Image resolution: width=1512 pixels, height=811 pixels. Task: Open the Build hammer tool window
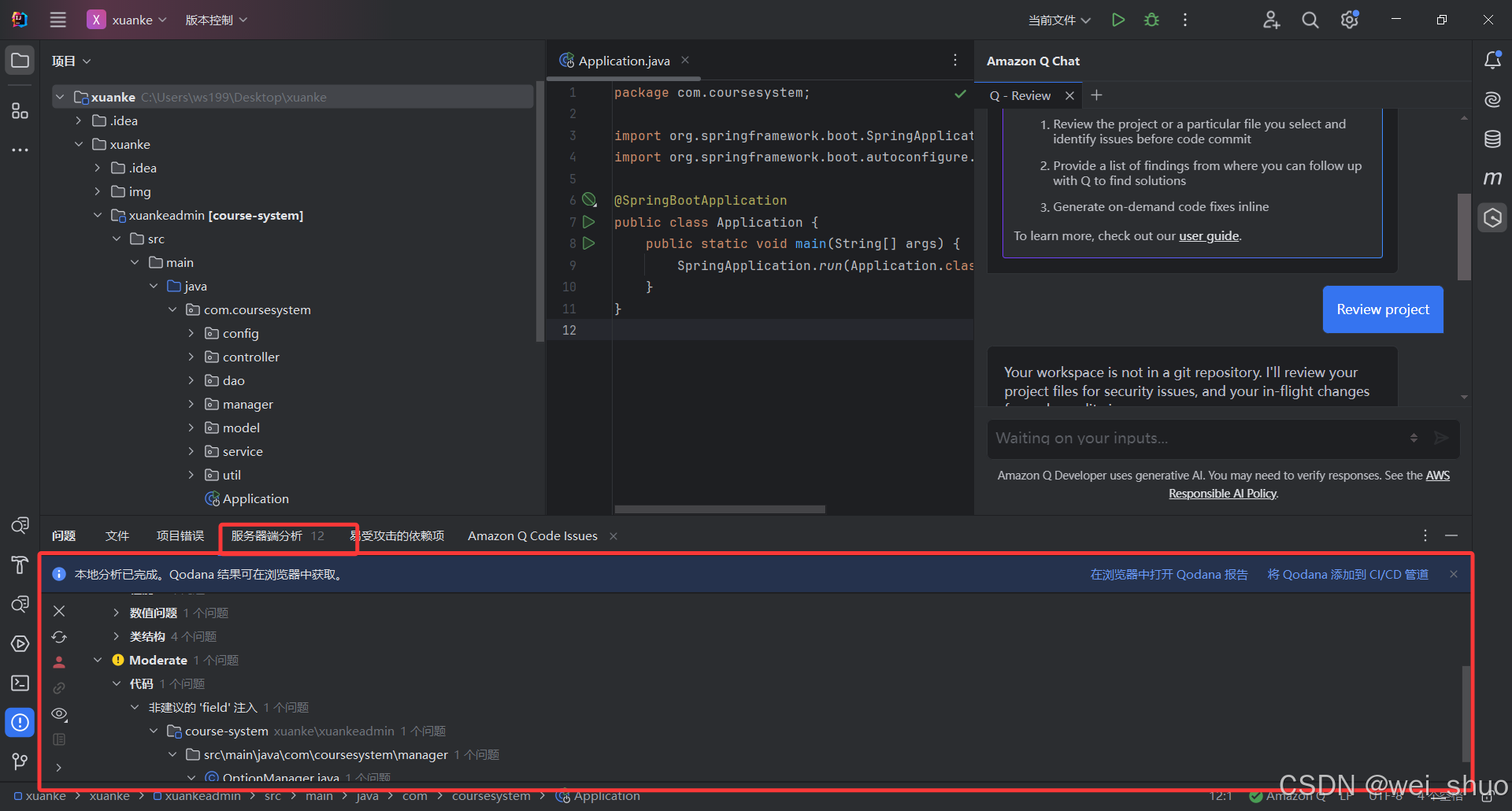[20, 565]
